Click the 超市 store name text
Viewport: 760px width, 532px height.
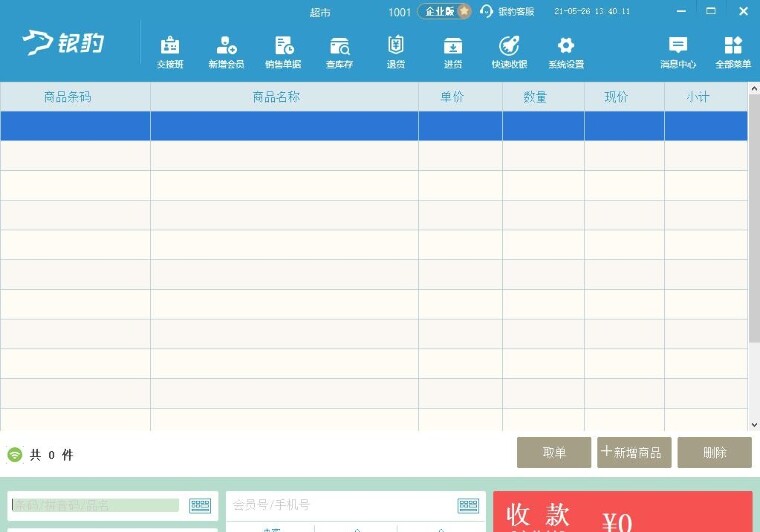320,12
